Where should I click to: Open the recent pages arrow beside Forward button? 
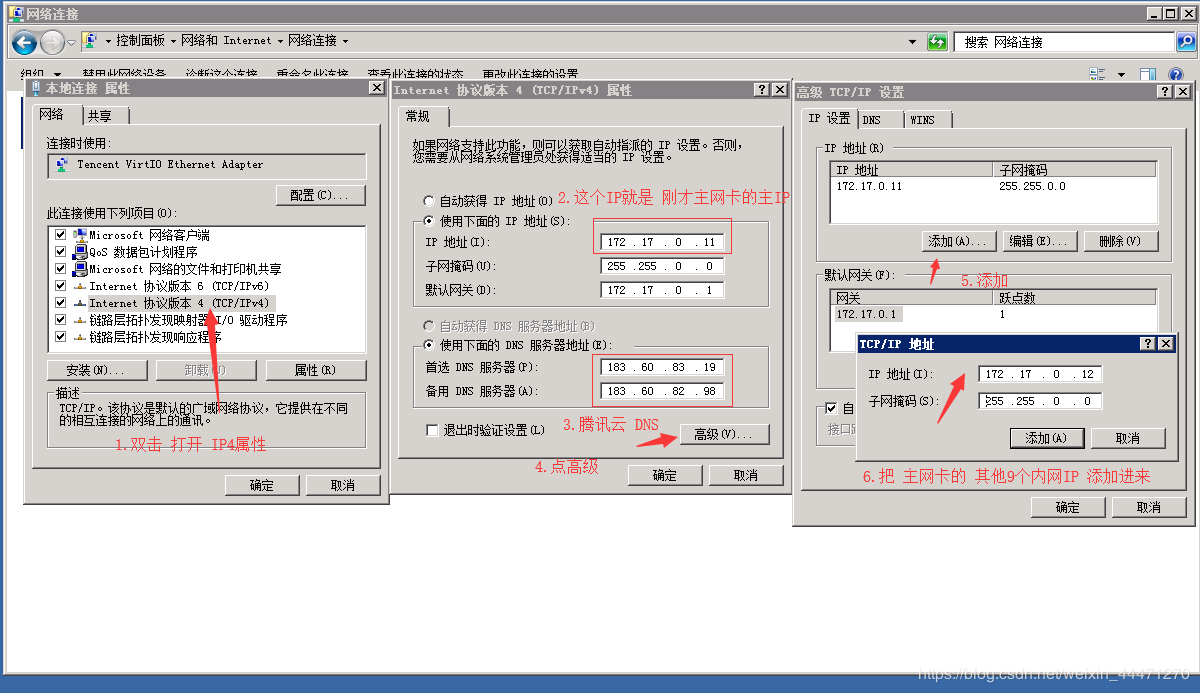coord(71,42)
